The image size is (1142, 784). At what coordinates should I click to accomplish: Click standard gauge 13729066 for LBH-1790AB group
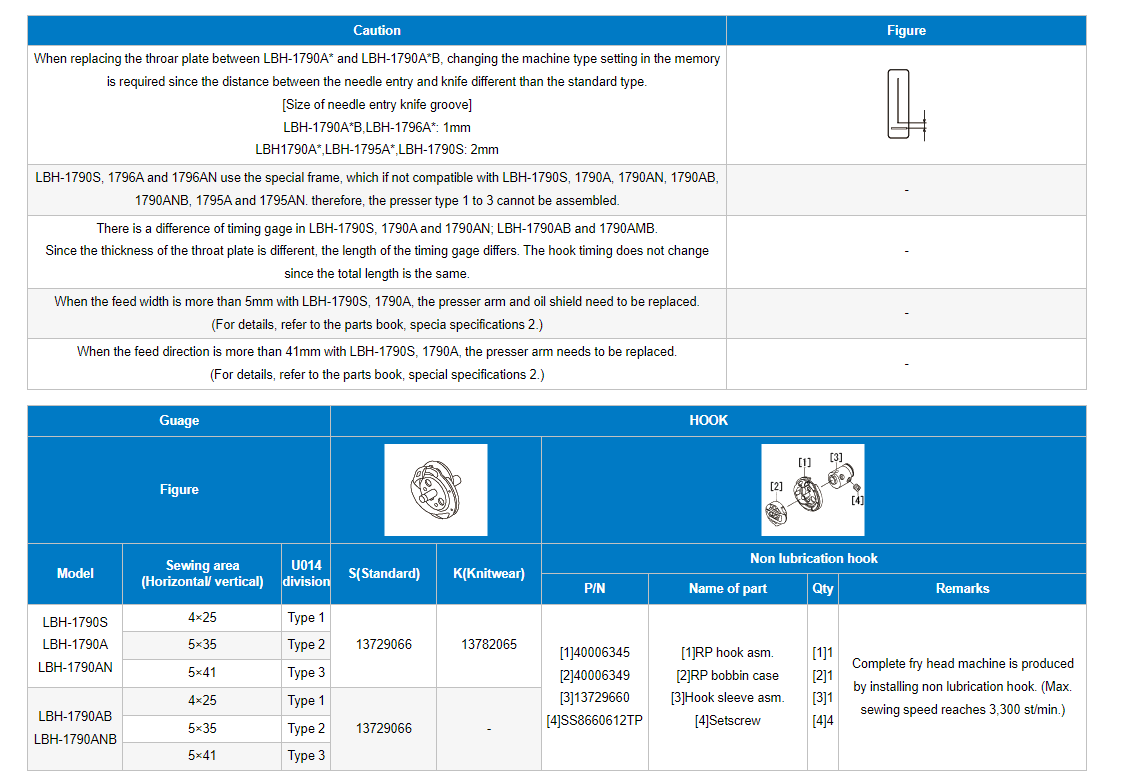point(384,729)
